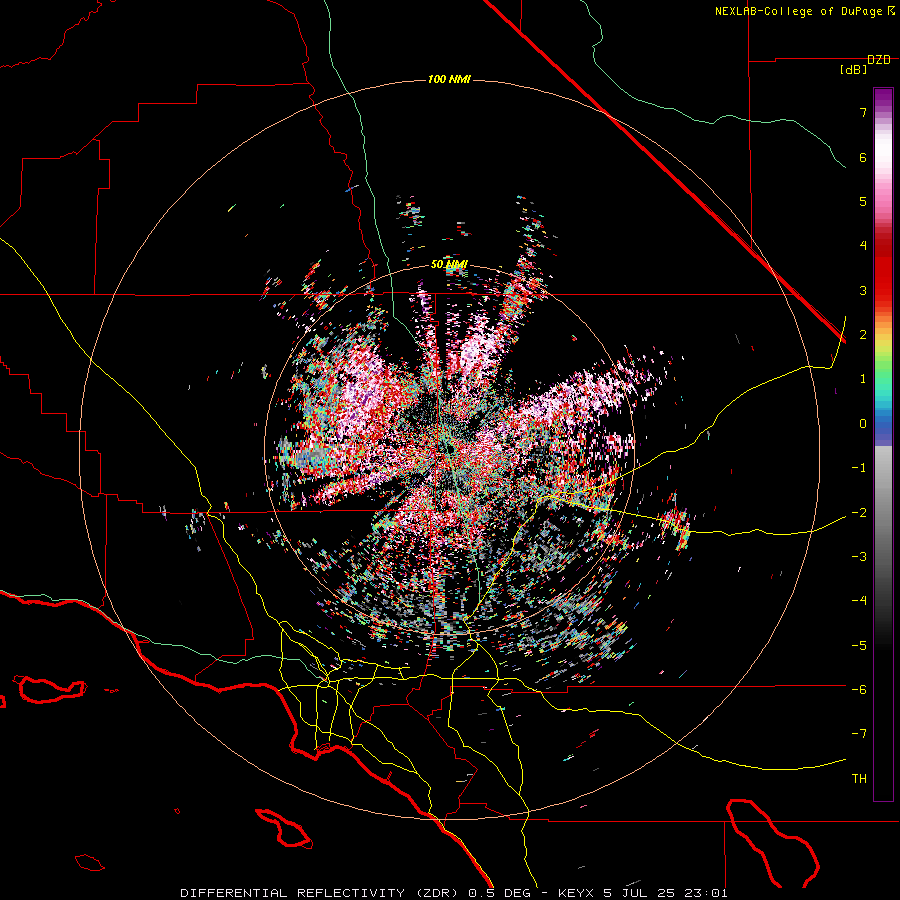Click the TH label on the color scale
This screenshot has height=900, width=900.
tap(859, 779)
